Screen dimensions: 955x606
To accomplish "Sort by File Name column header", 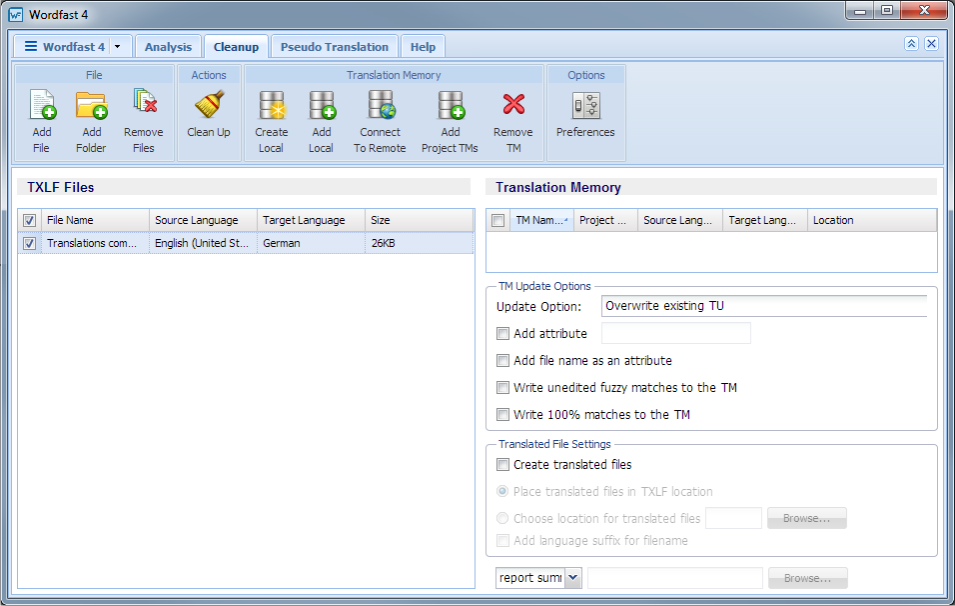I will point(96,220).
